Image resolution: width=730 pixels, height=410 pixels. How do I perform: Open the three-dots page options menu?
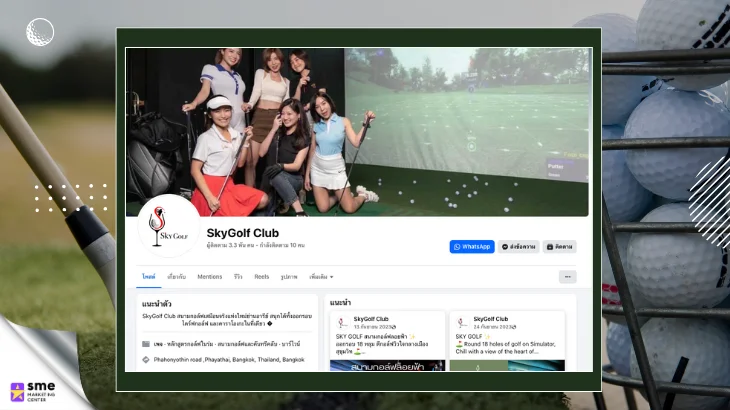[567, 277]
